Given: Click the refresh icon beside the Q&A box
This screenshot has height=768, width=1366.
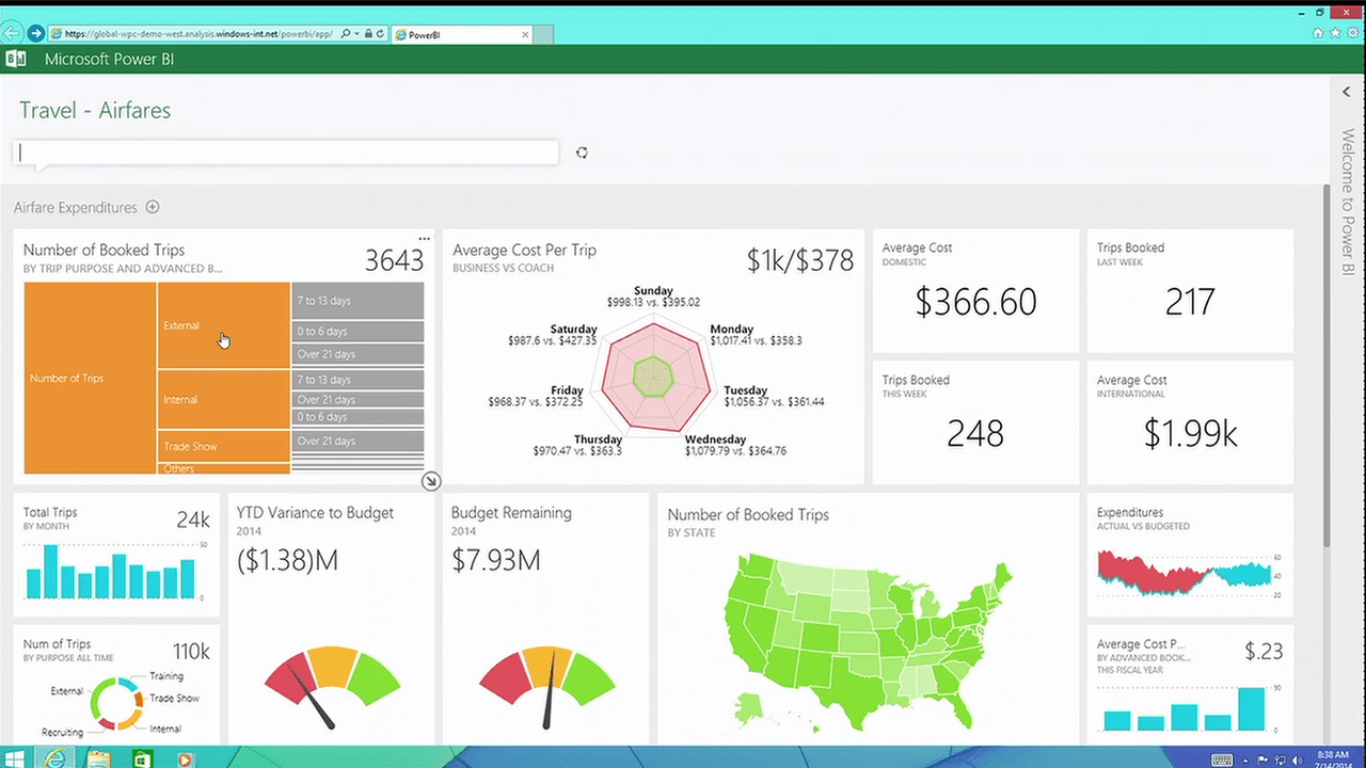Looking at the screenshot, I should coord(582,153).
